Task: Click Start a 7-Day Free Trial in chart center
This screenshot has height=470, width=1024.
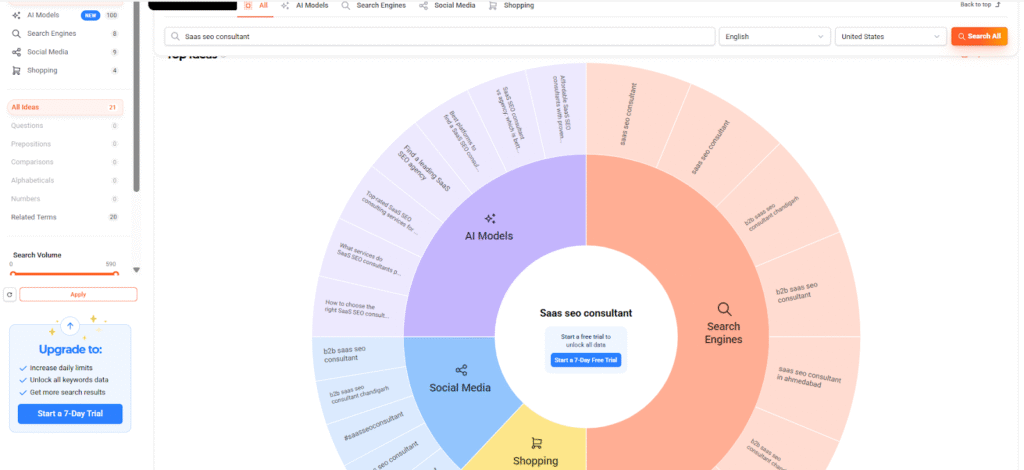Action: pos(586,360)
